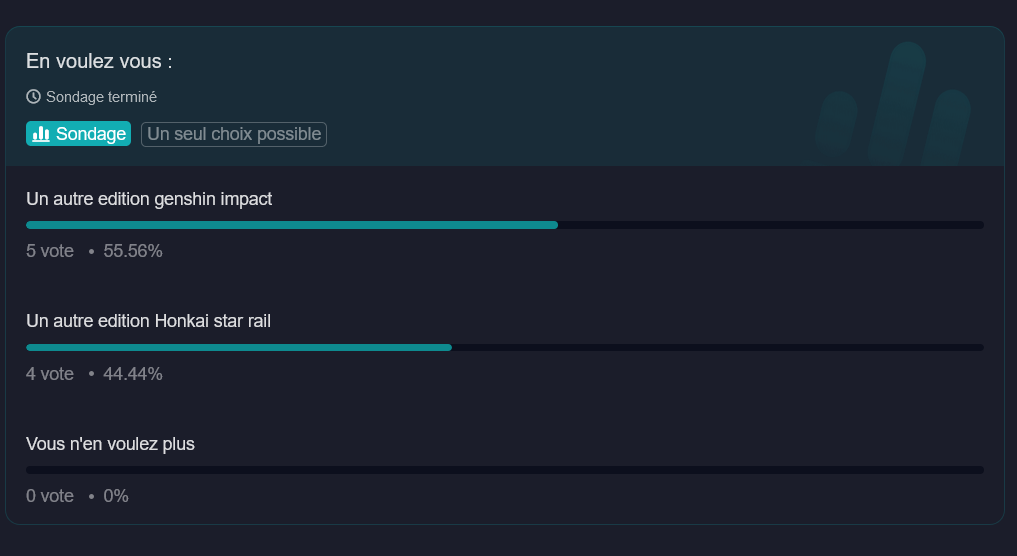Click the '4 vote' count text
The image size is (1017, 556).
(x=50, y=374)
